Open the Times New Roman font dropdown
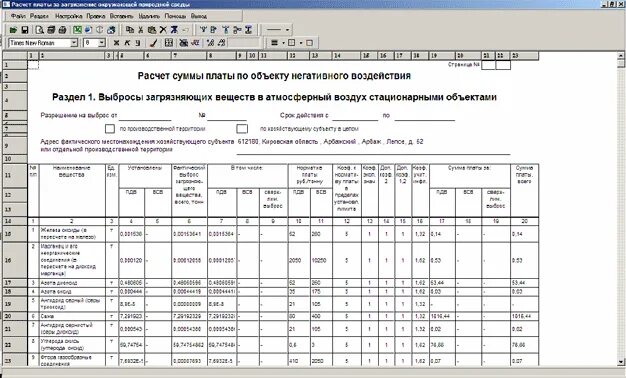Image resolution: width=626 pixels, height=378 pixels. 74,43
